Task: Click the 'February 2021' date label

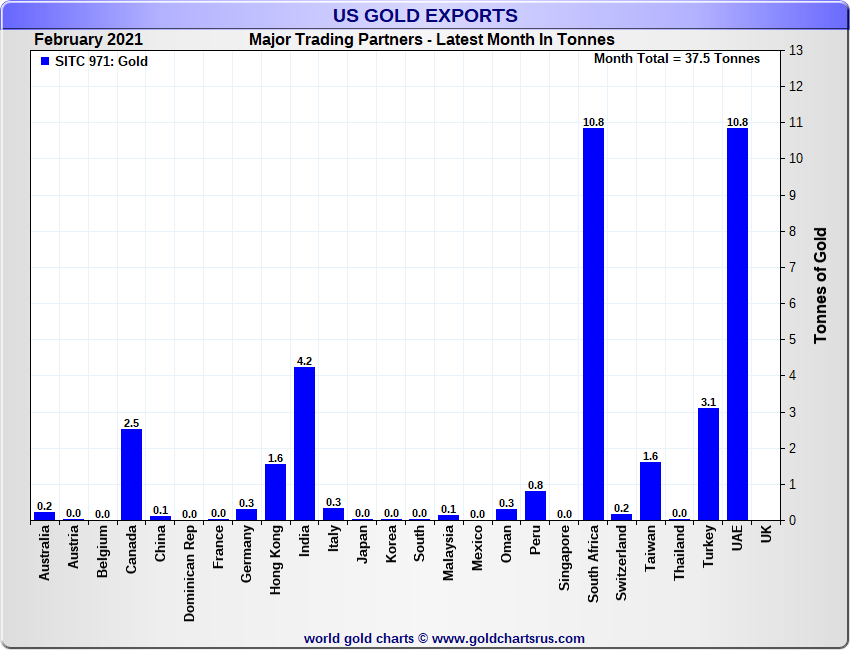Action: click(x=88, y=40)
